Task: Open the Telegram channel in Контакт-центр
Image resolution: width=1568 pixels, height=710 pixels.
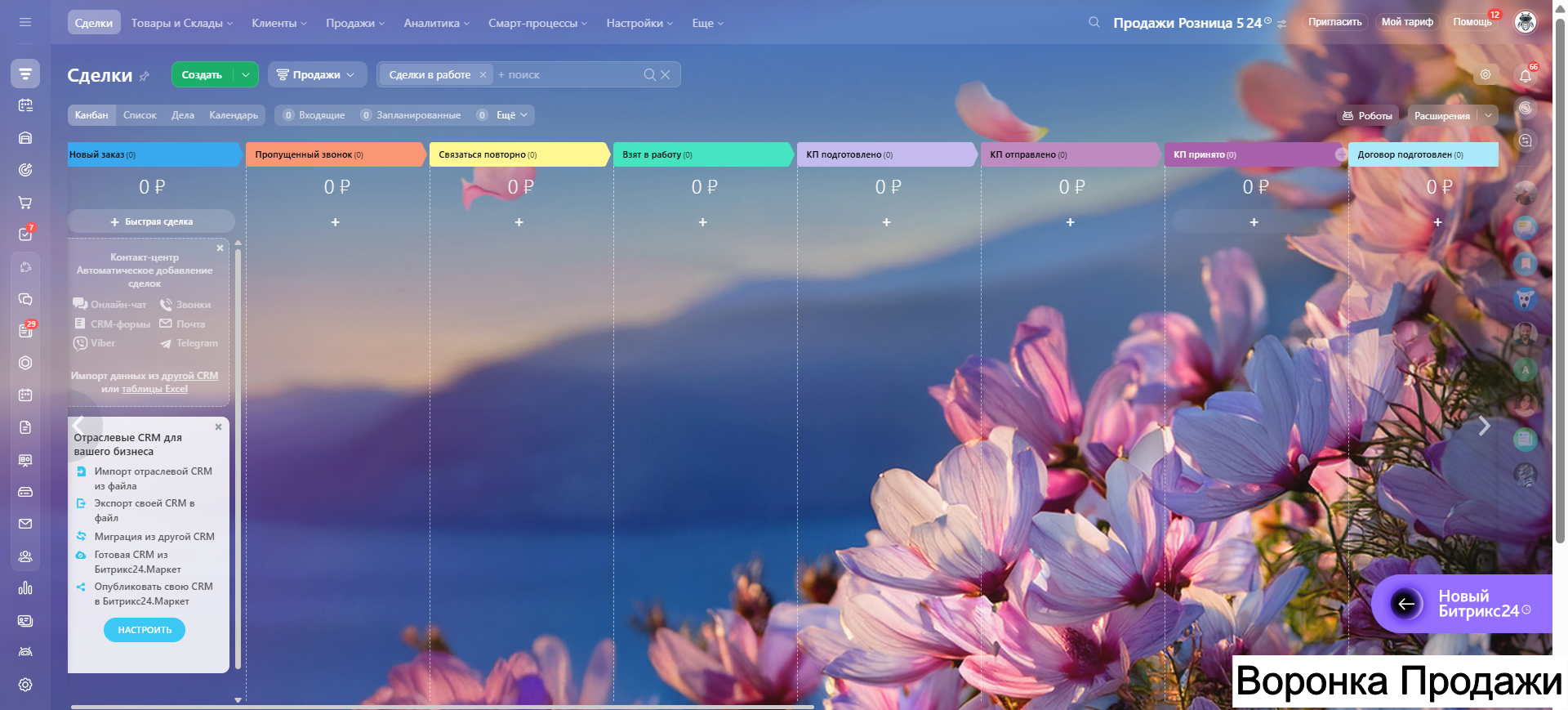Action: pos(189,343)
